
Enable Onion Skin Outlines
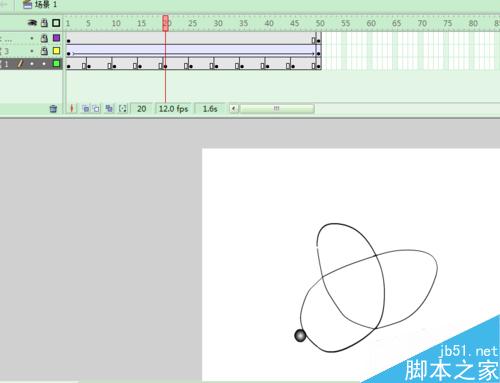[x=96, y=109]
